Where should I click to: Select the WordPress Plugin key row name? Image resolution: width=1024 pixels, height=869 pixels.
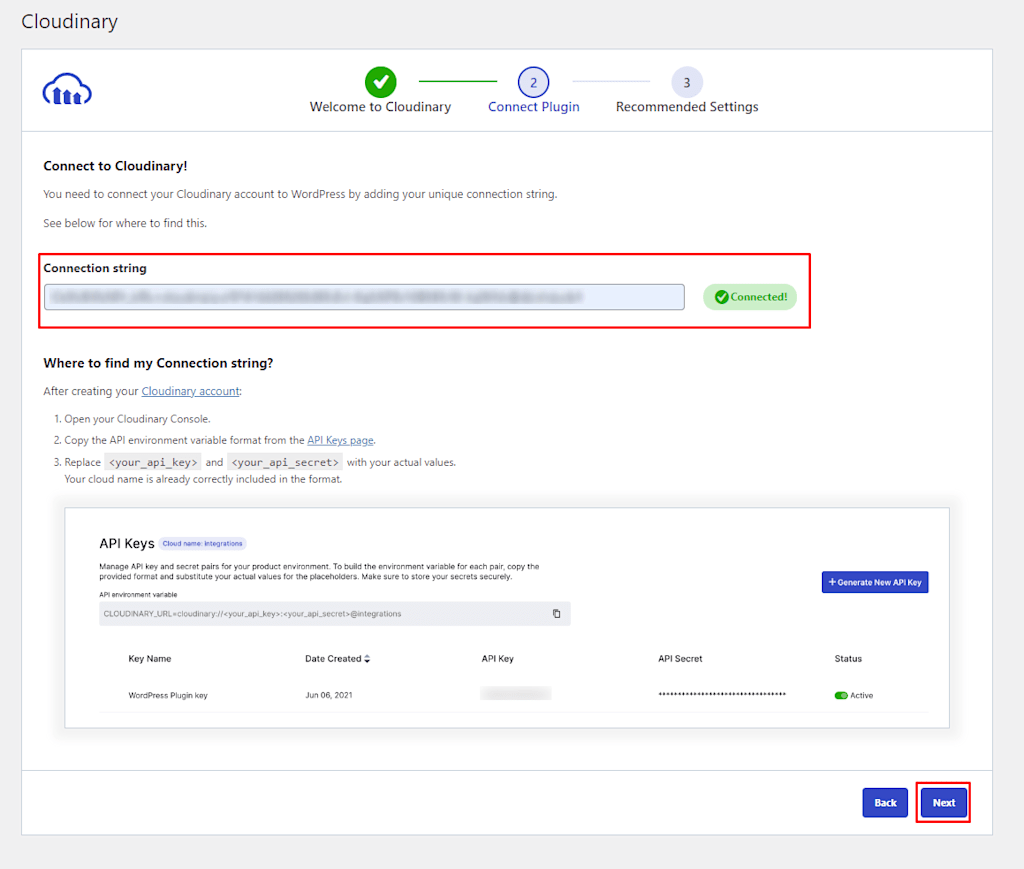click(x=168, y=695)
